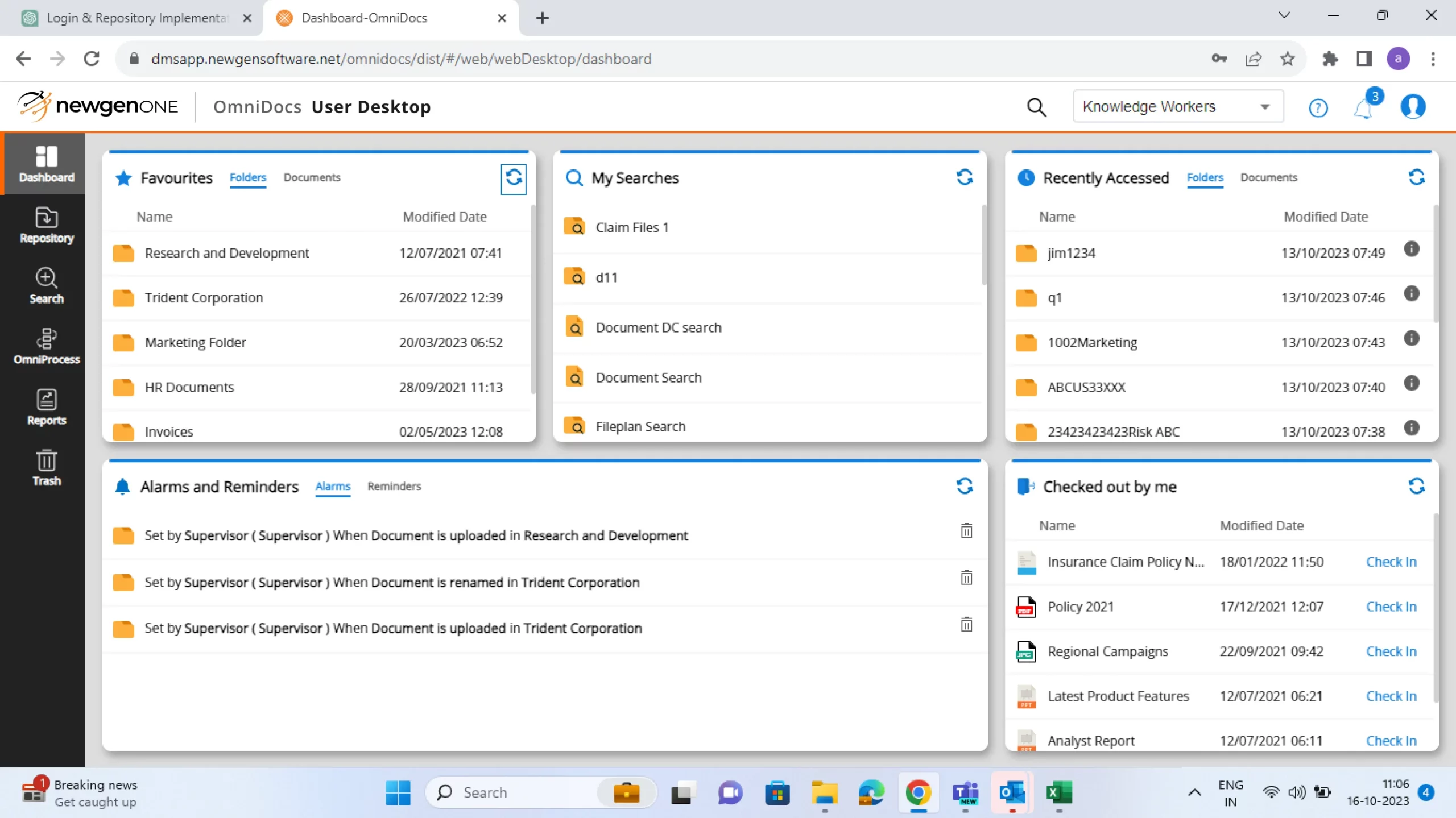Select the Alarms tab
The height and width of the screenshot is (818, 1456).
point(333,486)
